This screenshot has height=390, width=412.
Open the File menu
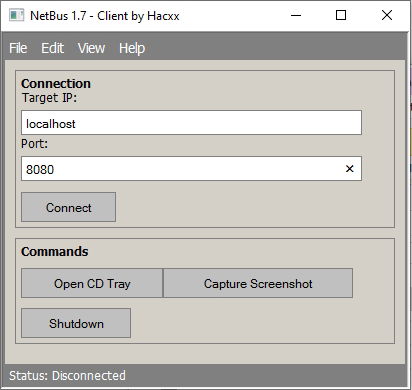tap(18, 48)
